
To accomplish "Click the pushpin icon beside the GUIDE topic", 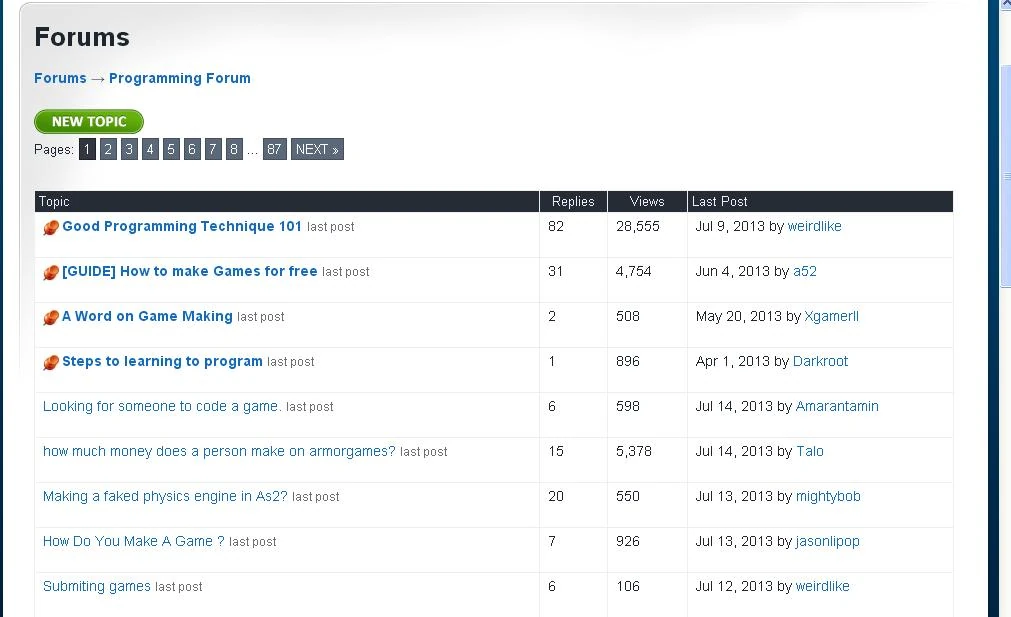I will coord(50,271).
